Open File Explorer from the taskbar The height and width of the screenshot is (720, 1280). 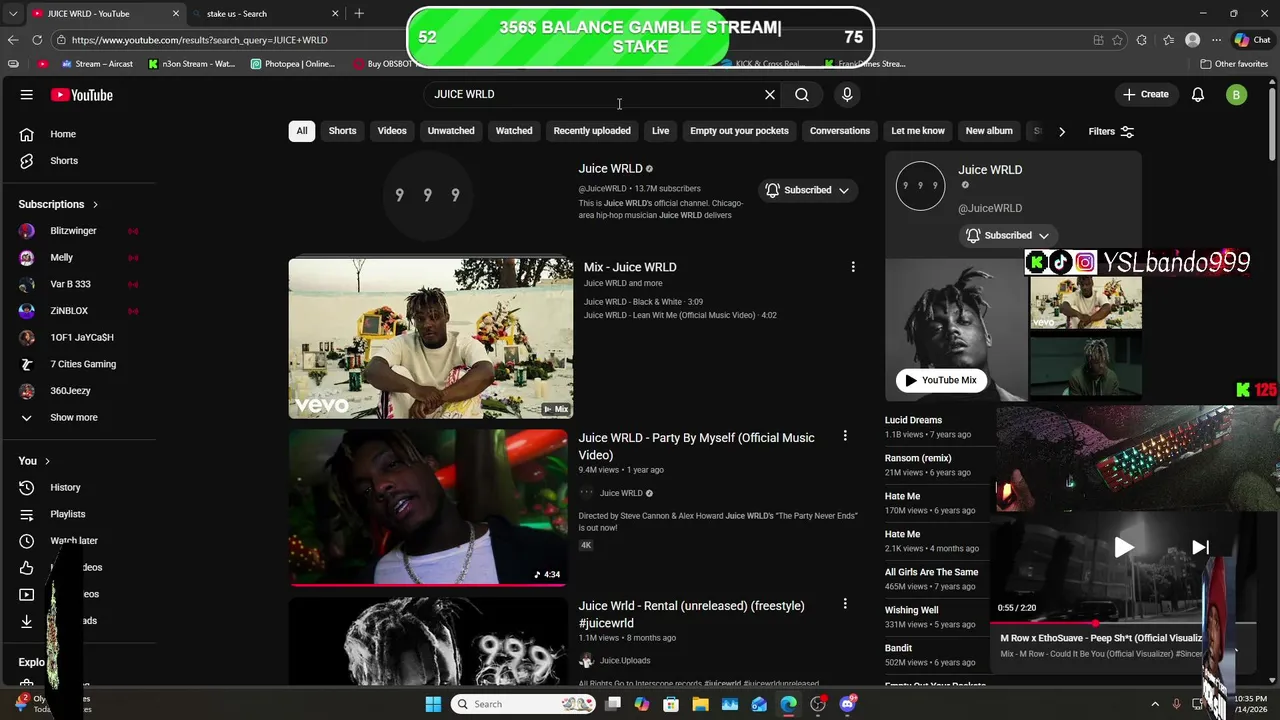(x=700, y=704)
